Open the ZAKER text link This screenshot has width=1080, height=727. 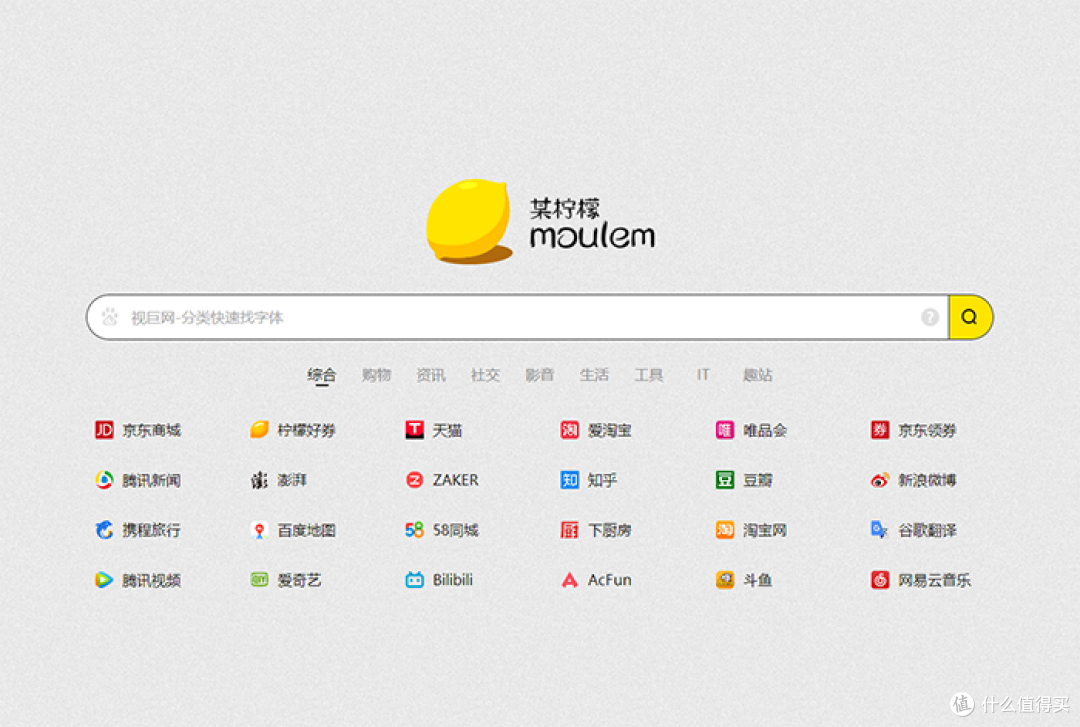tap(455, 480)
